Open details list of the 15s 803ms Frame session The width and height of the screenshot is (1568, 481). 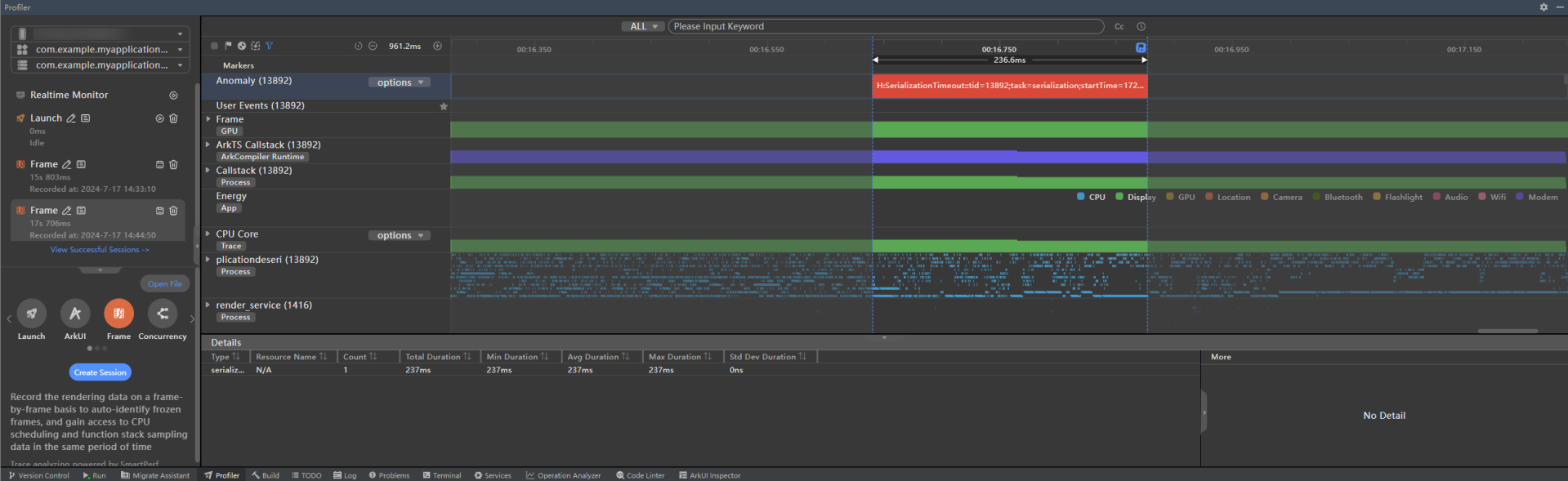point(81,164)
